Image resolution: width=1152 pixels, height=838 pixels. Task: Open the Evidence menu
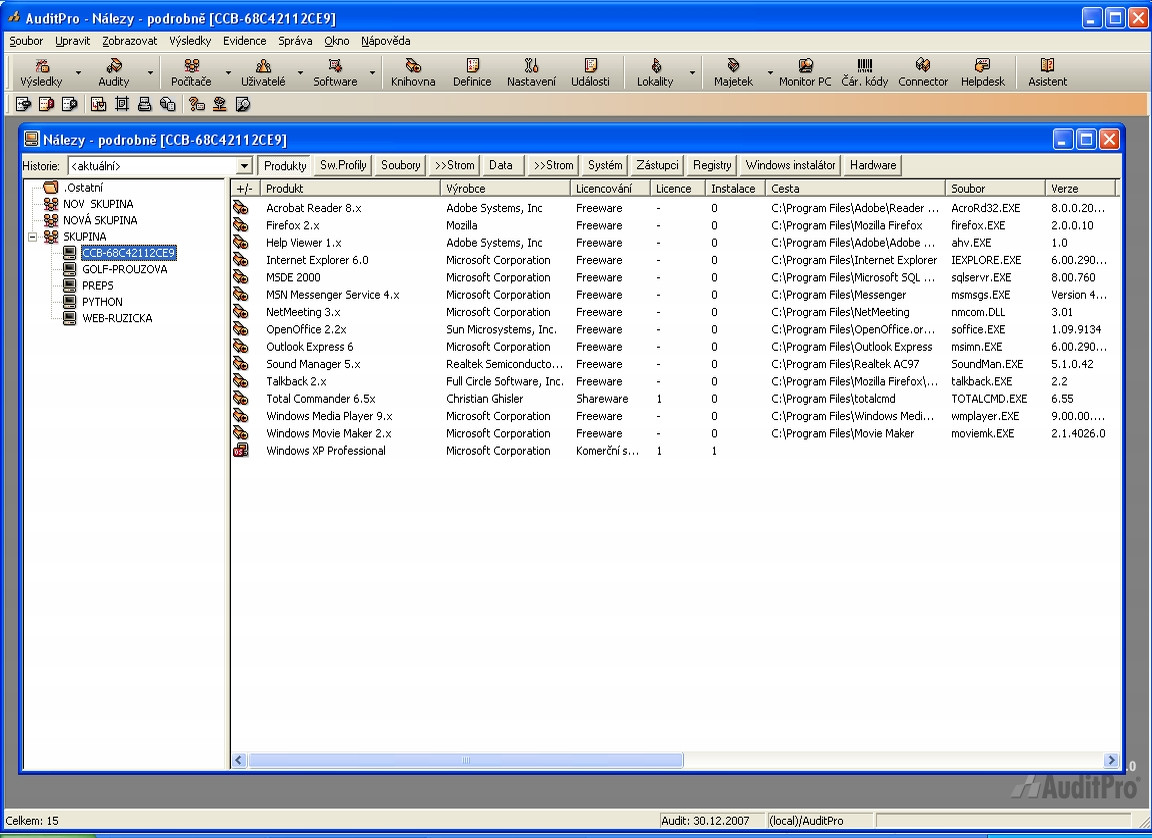(x=245, y=41)
